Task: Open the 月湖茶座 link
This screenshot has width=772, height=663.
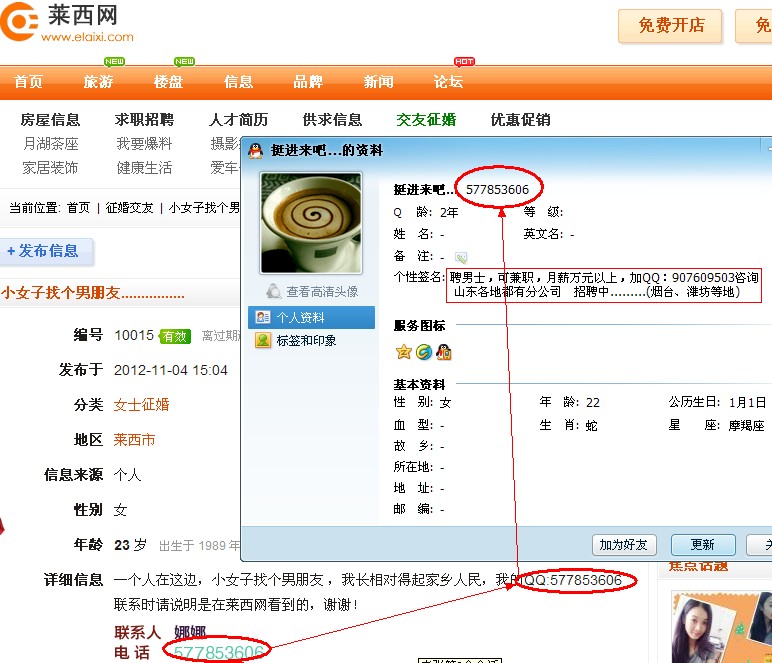Action: click(51, 144)
